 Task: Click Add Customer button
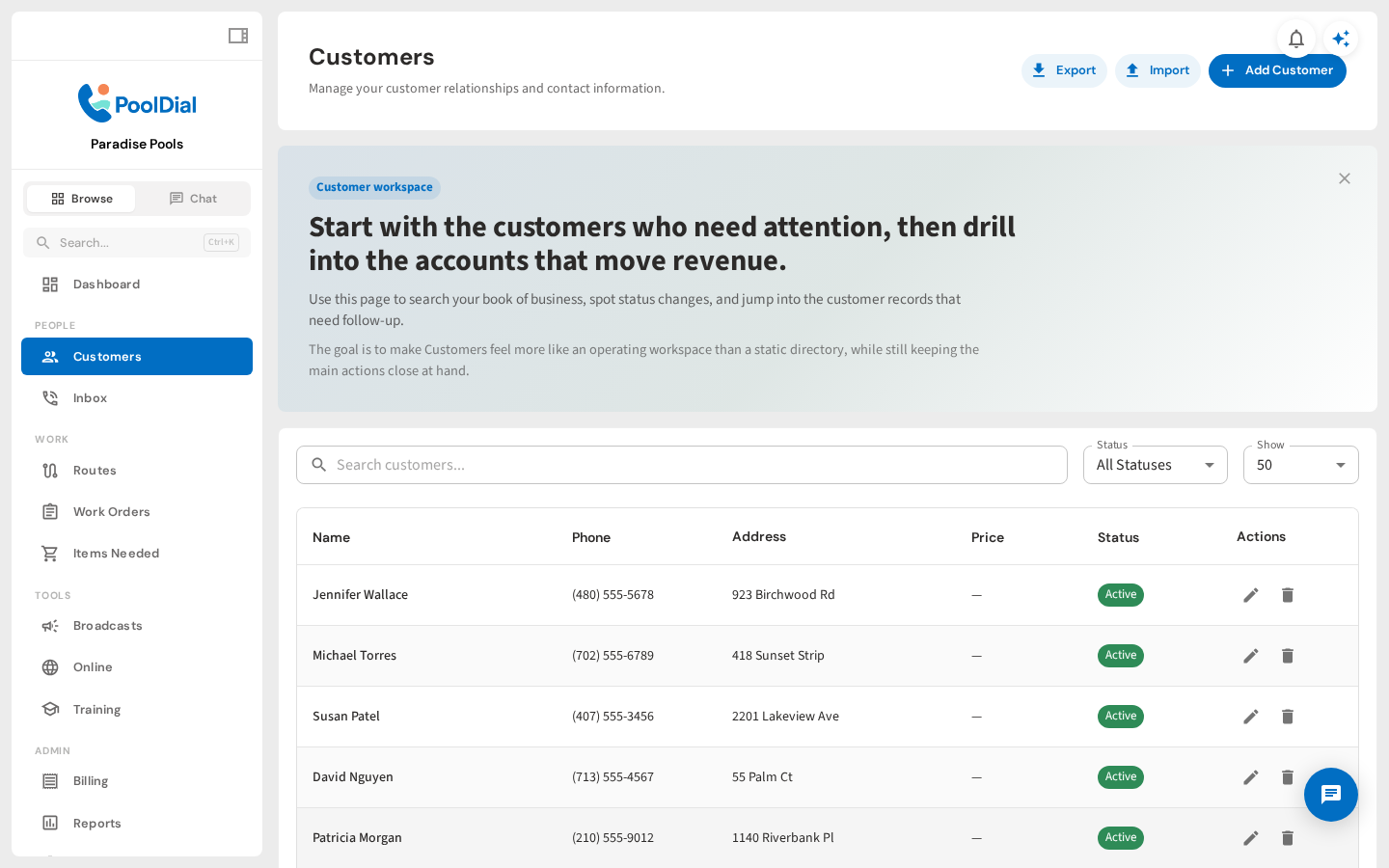[1277, 70]
